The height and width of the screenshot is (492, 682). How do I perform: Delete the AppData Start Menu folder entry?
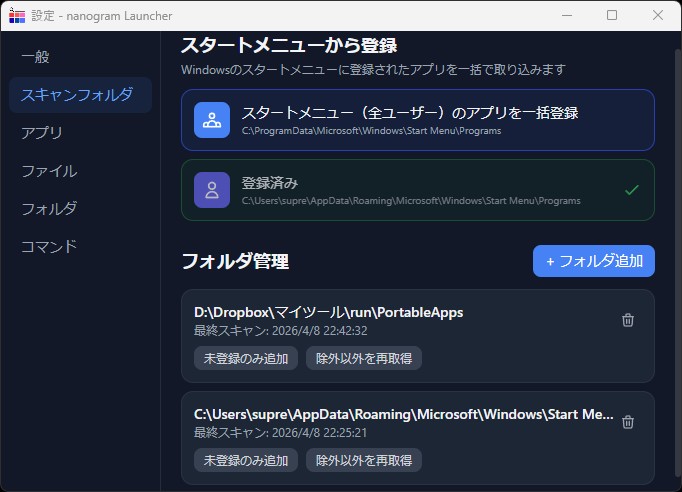click(x=628, y=422)
